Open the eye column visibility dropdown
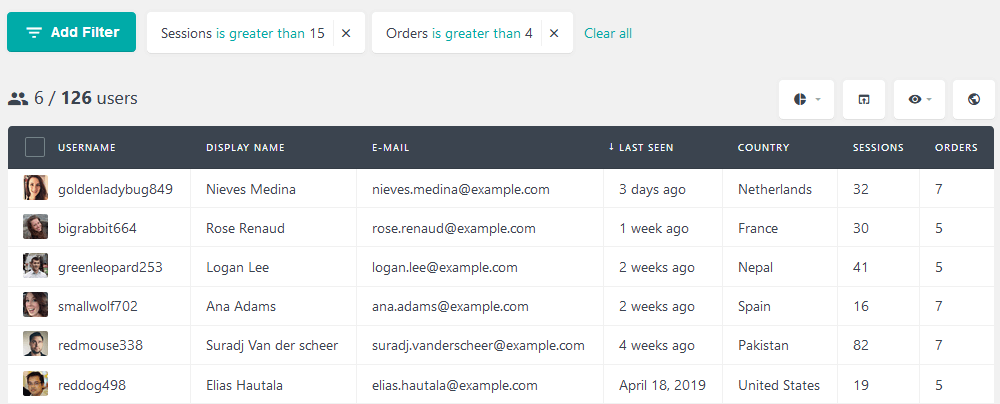Image resolution: width=1000 pixels, height=404 pixels. tap(919, 99)
